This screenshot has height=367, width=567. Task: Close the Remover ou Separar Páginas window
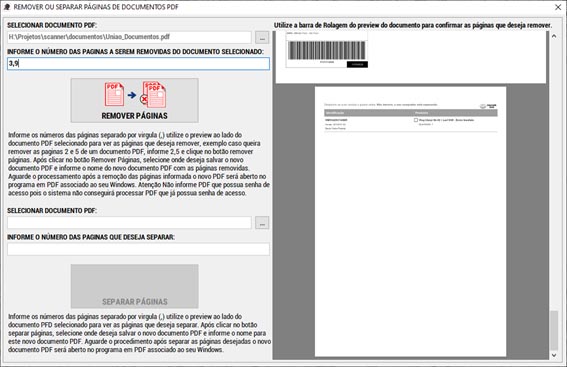tap(558, 7)
